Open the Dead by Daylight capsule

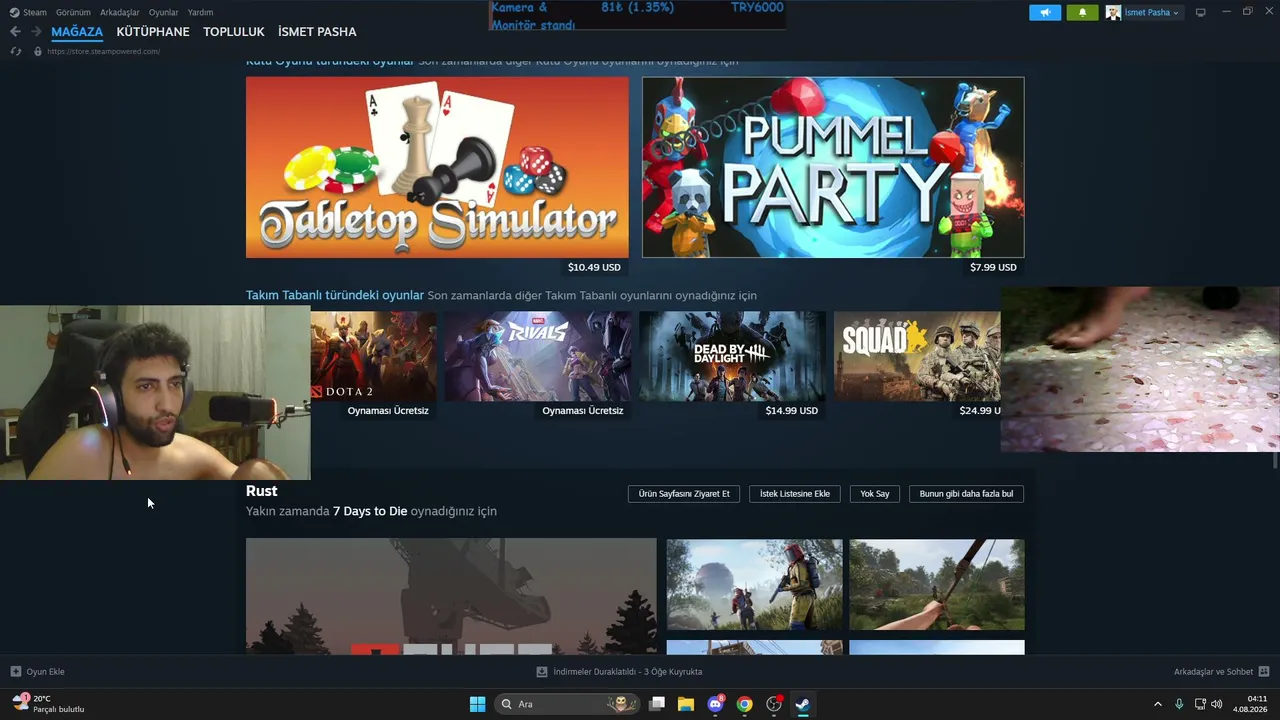coord(733,356)
